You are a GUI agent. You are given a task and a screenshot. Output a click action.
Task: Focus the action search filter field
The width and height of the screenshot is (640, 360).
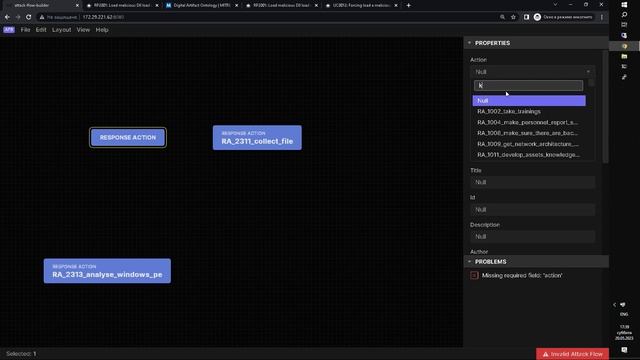[529, 85]
